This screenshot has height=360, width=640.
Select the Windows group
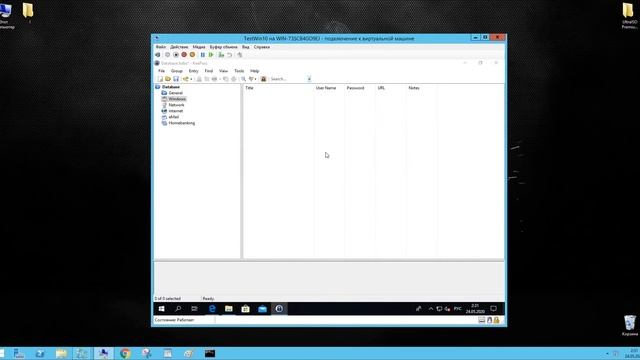177,99
